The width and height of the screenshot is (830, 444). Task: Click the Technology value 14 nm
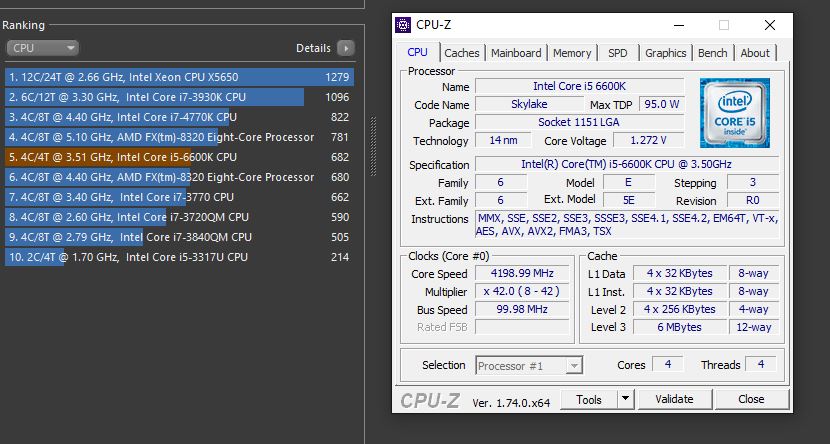pos(503,140)
